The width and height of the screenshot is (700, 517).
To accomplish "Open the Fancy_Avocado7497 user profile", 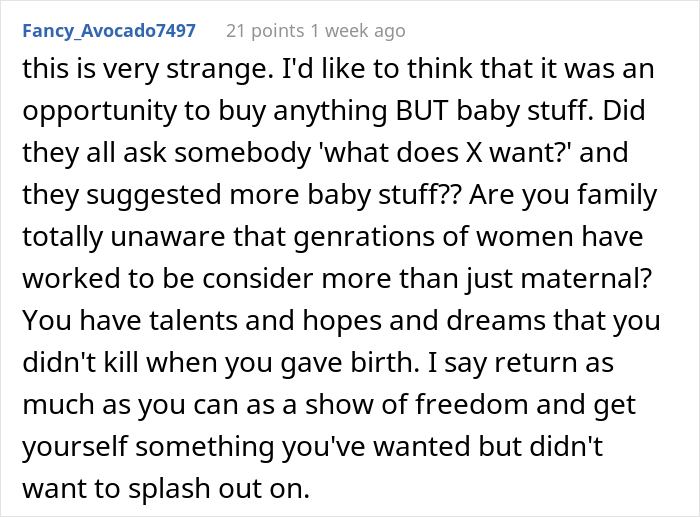I will 110,30.
